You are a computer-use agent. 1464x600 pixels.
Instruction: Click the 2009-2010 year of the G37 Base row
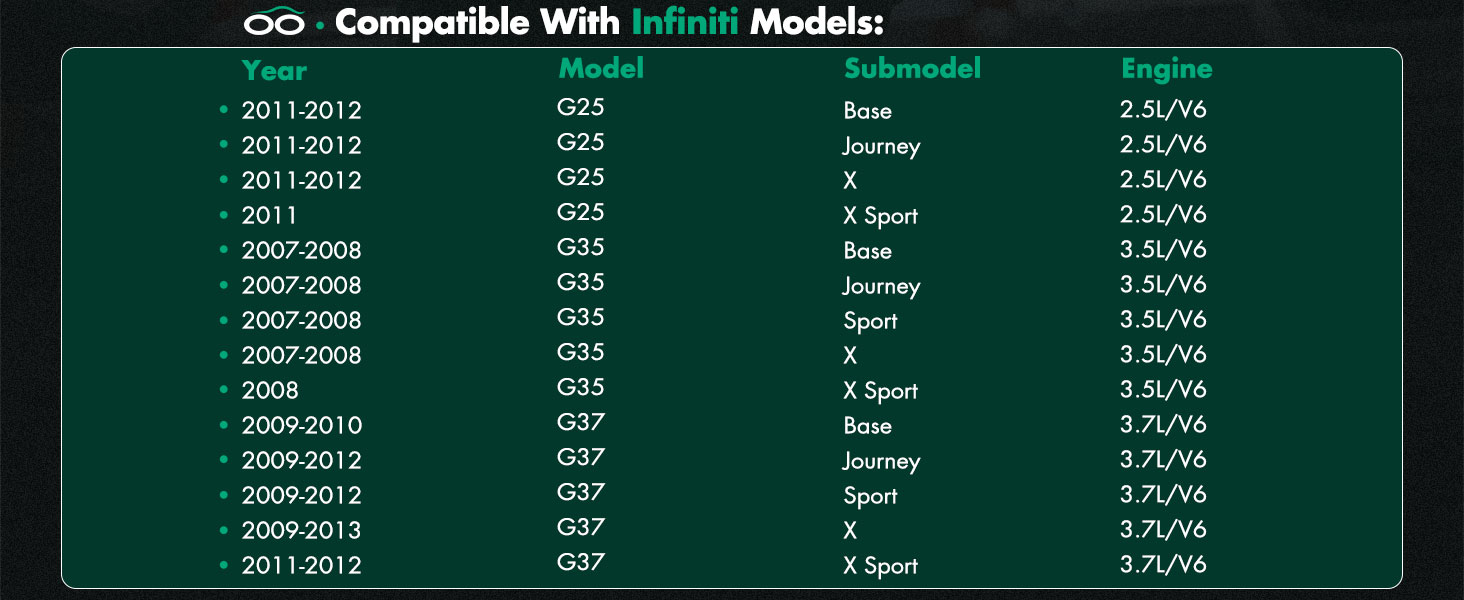(x=301, y=425)
